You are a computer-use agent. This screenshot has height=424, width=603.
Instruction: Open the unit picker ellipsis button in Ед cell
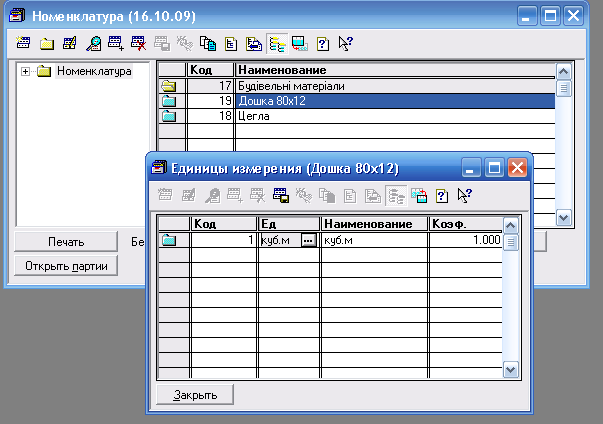pos(308,240)
